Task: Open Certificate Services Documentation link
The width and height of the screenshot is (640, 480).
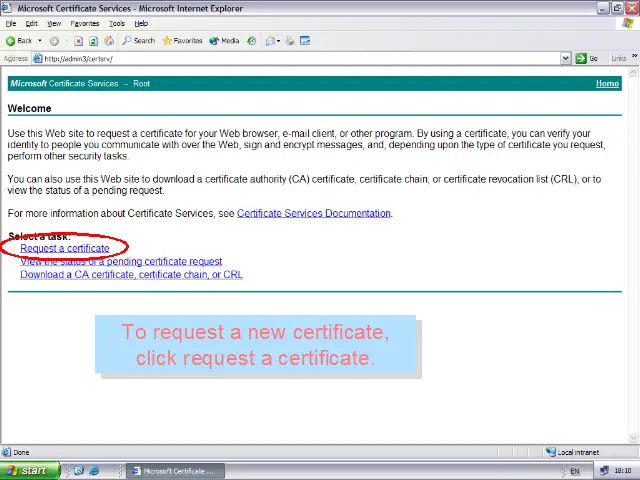Action: (x=313, y=213)
